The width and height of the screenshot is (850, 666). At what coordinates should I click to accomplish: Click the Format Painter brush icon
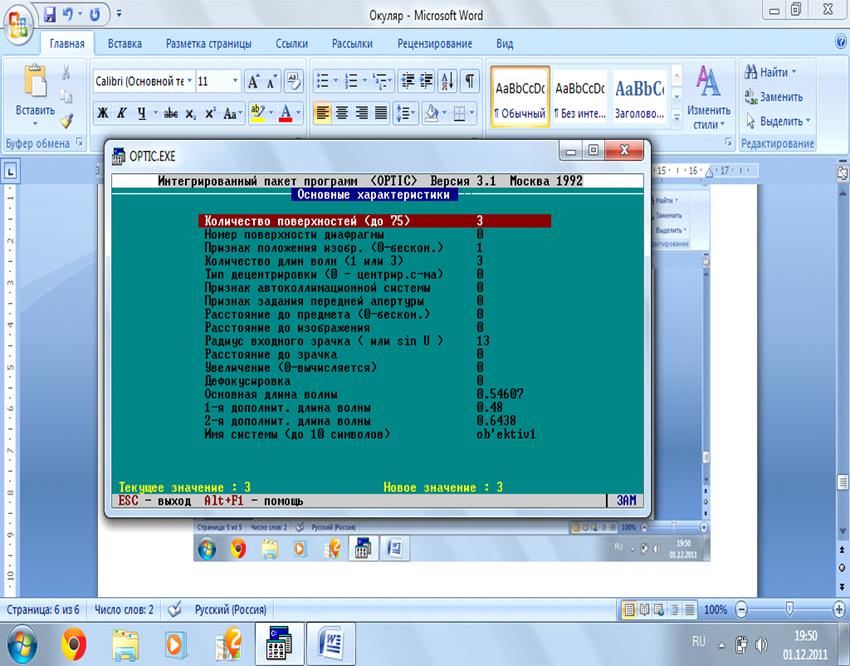pos(66,121)
